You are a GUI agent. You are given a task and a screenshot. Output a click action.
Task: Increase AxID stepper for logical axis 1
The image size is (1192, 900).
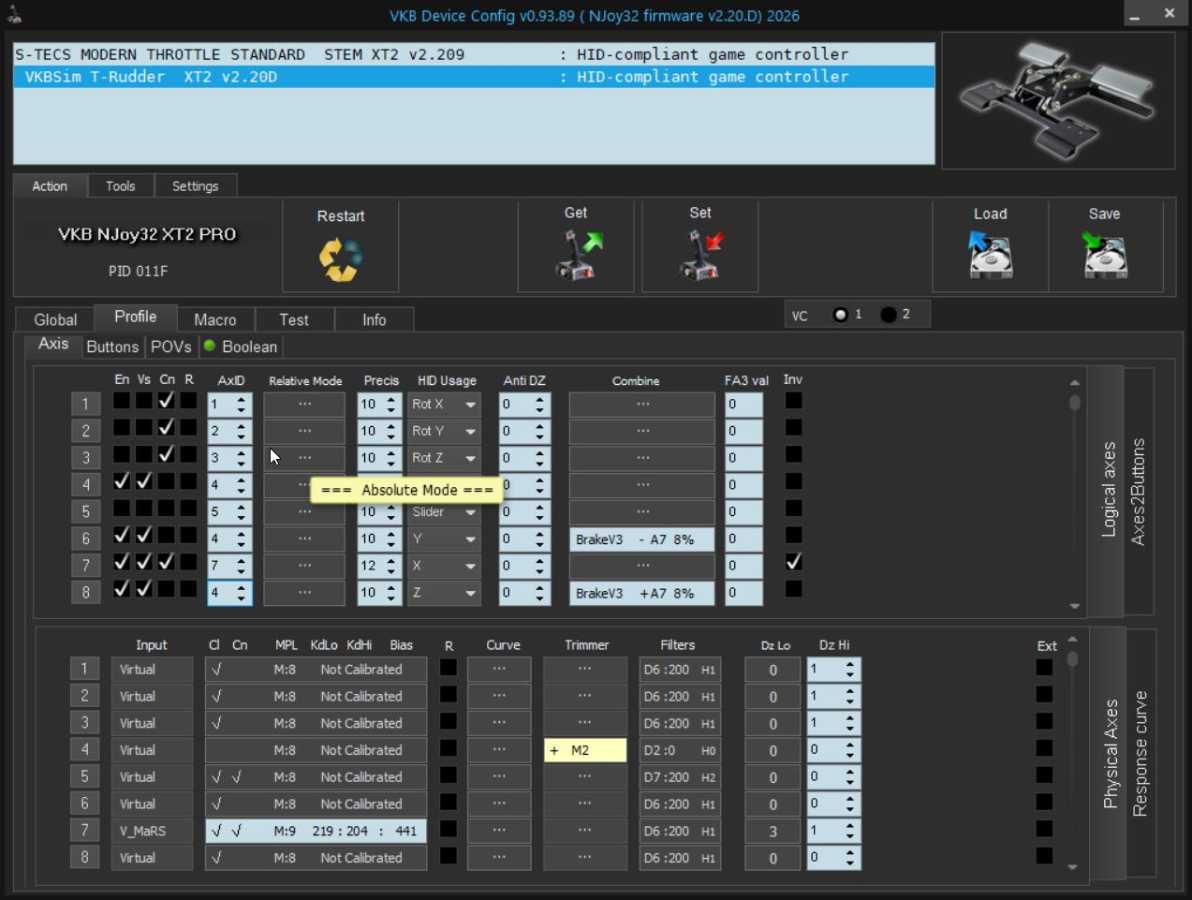coord(241,399)
